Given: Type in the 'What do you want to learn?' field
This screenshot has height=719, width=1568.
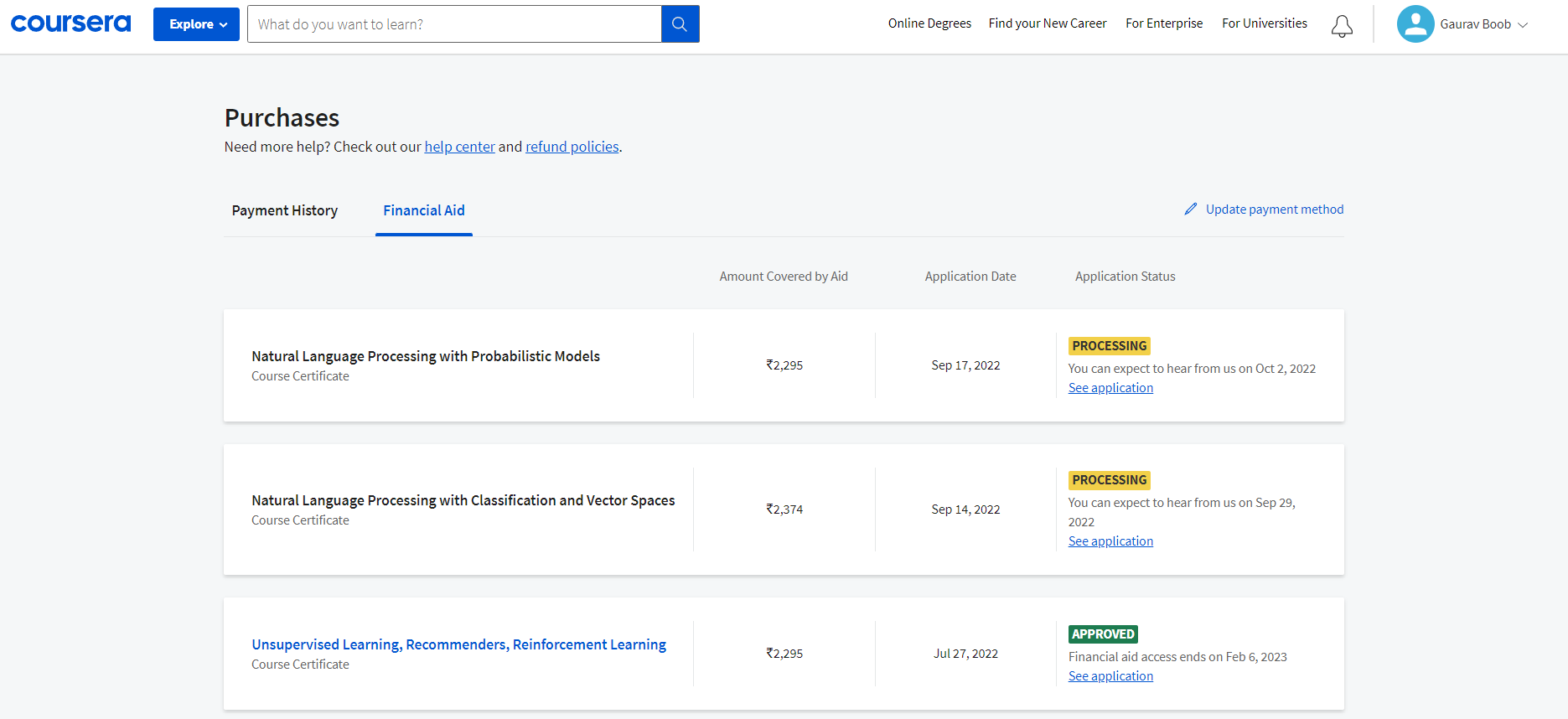Looking at the screenshot, I should tap(453, 24).
